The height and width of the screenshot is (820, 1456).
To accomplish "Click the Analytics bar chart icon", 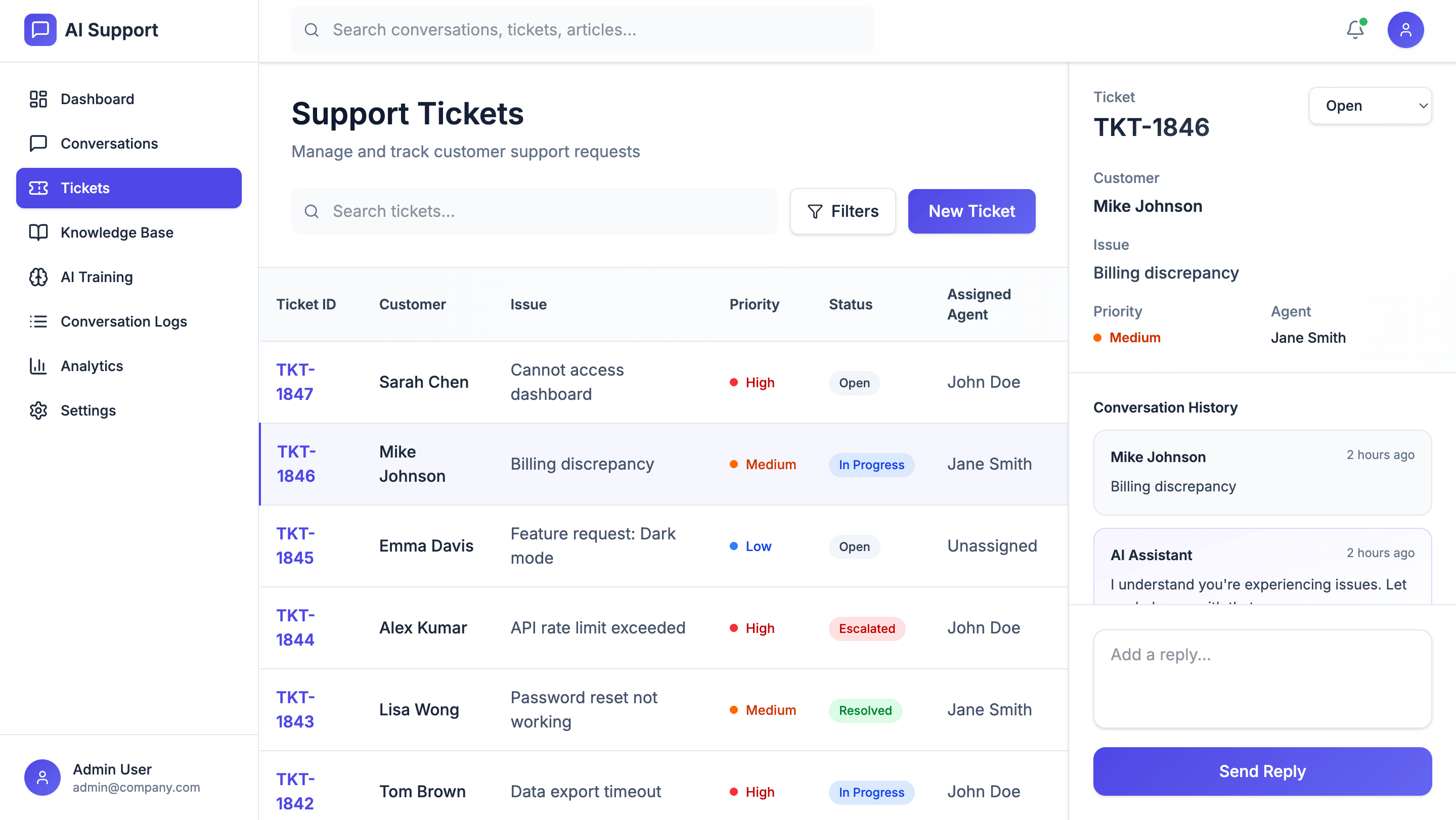I will pos(38,366).
